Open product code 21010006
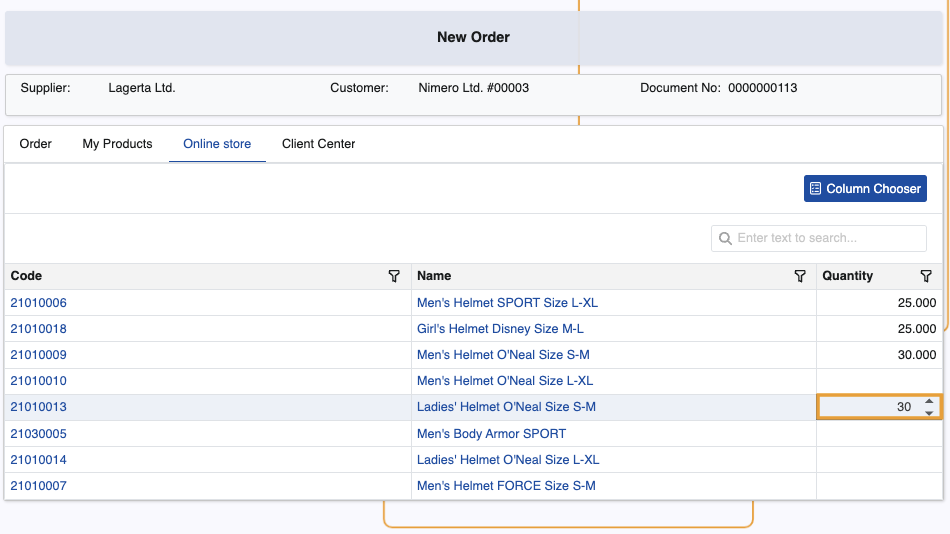 [x=38, y=302]
